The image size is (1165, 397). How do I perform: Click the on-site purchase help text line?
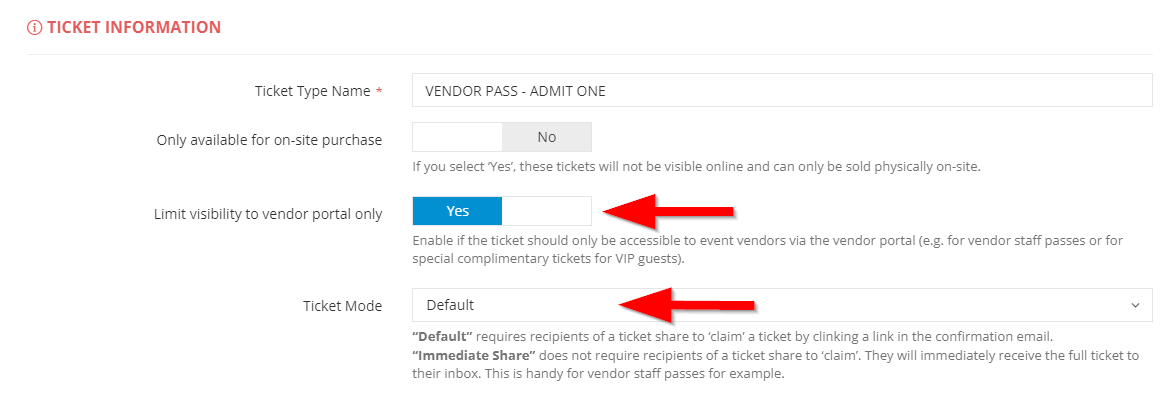(x=696, y=167)
